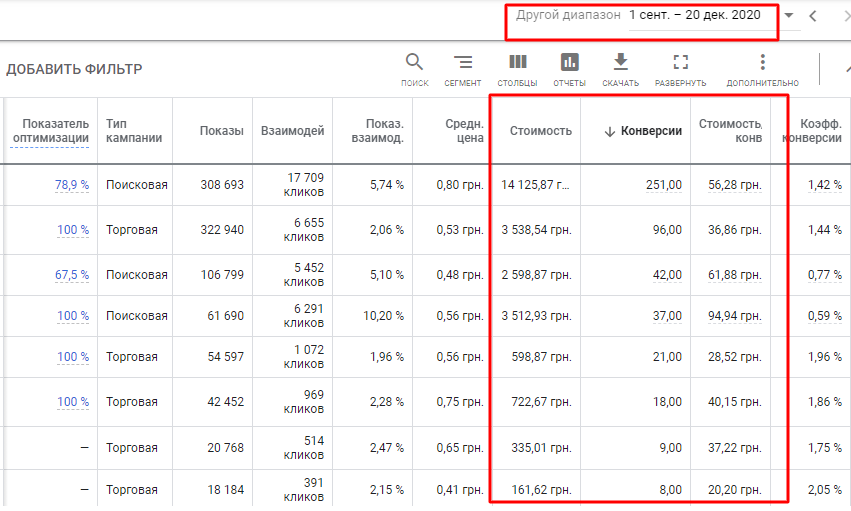
Task: Click interactions cell 6 291 кликов
Action: coord(304,316)
